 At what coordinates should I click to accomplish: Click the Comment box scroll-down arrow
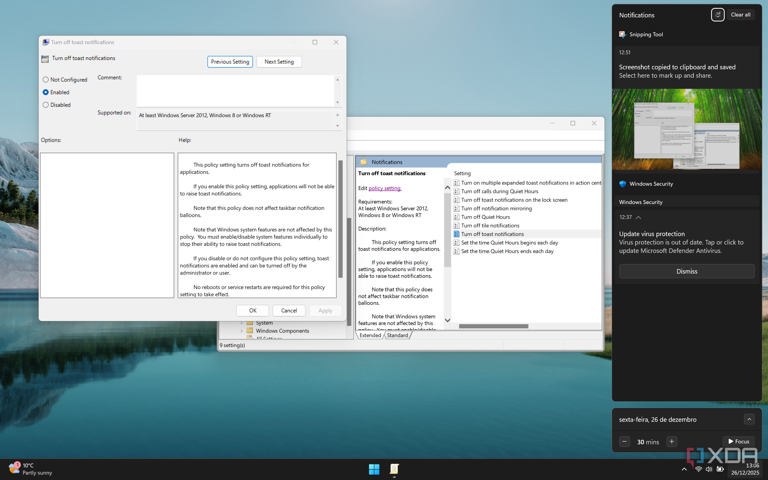coord(337,102)
